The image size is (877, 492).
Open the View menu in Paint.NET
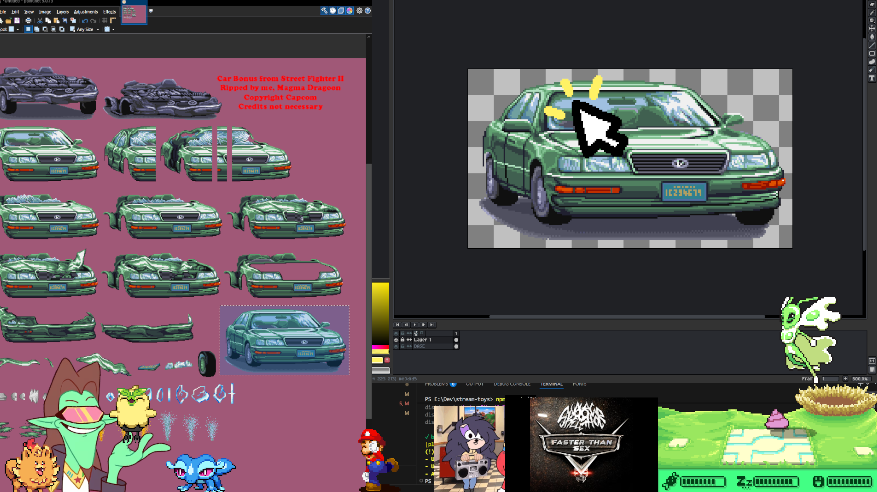[29, 12]
